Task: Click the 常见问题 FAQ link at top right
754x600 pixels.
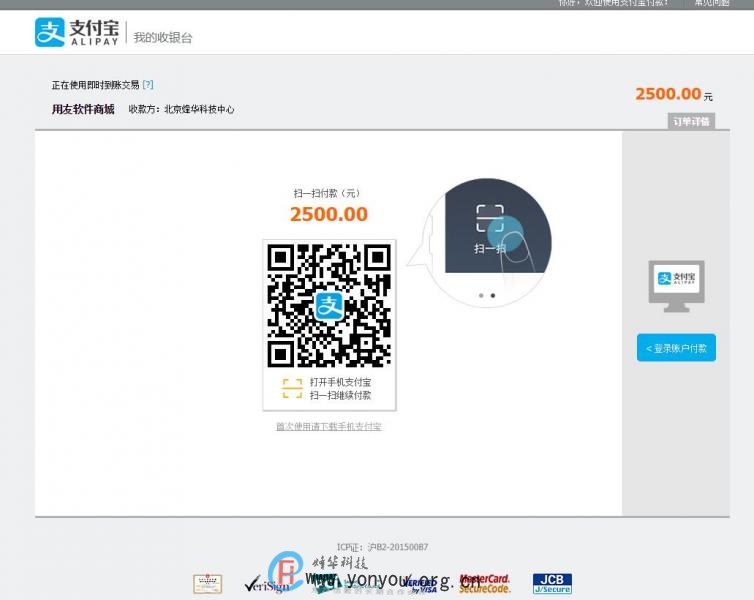Action: 712,3
